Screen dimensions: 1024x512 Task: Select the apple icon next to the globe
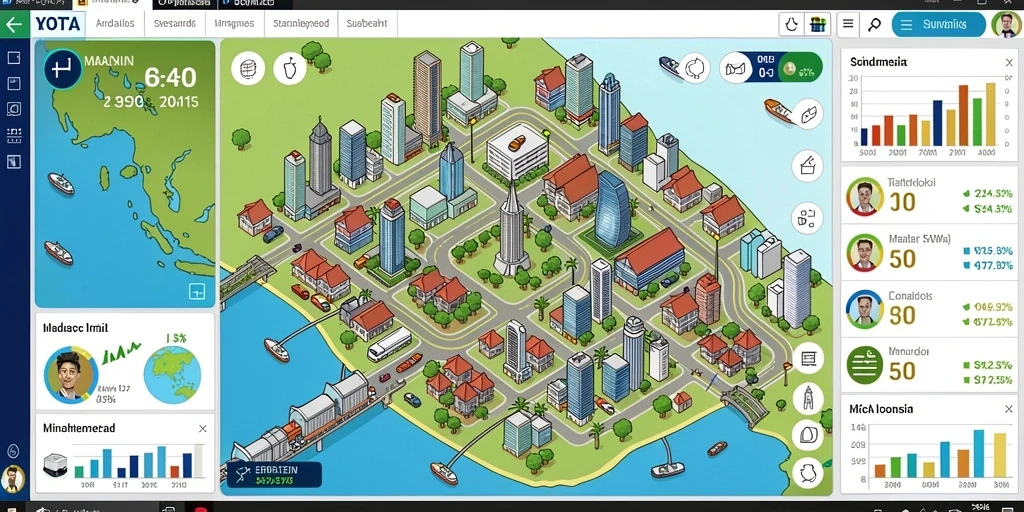click(x=289, y=68)
